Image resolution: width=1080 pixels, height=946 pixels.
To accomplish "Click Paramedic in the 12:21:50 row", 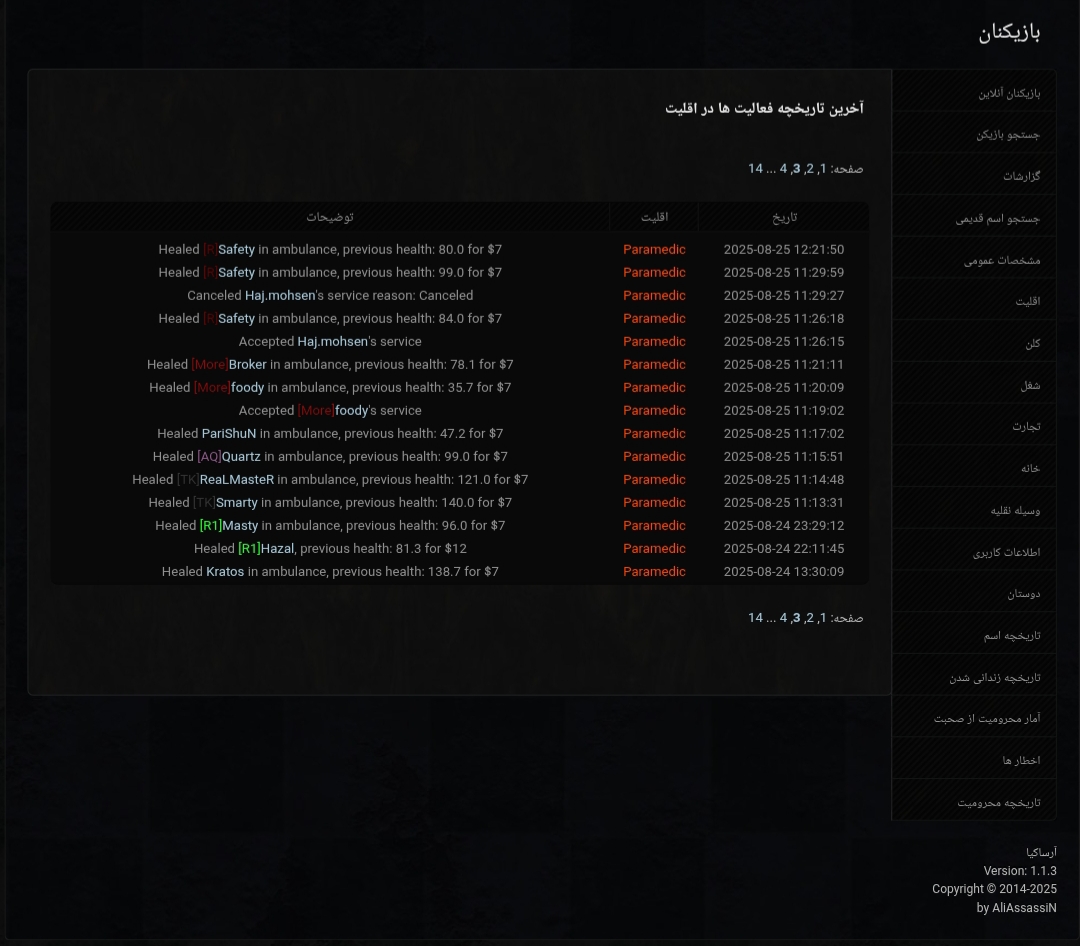I will [x=654, y=249].
